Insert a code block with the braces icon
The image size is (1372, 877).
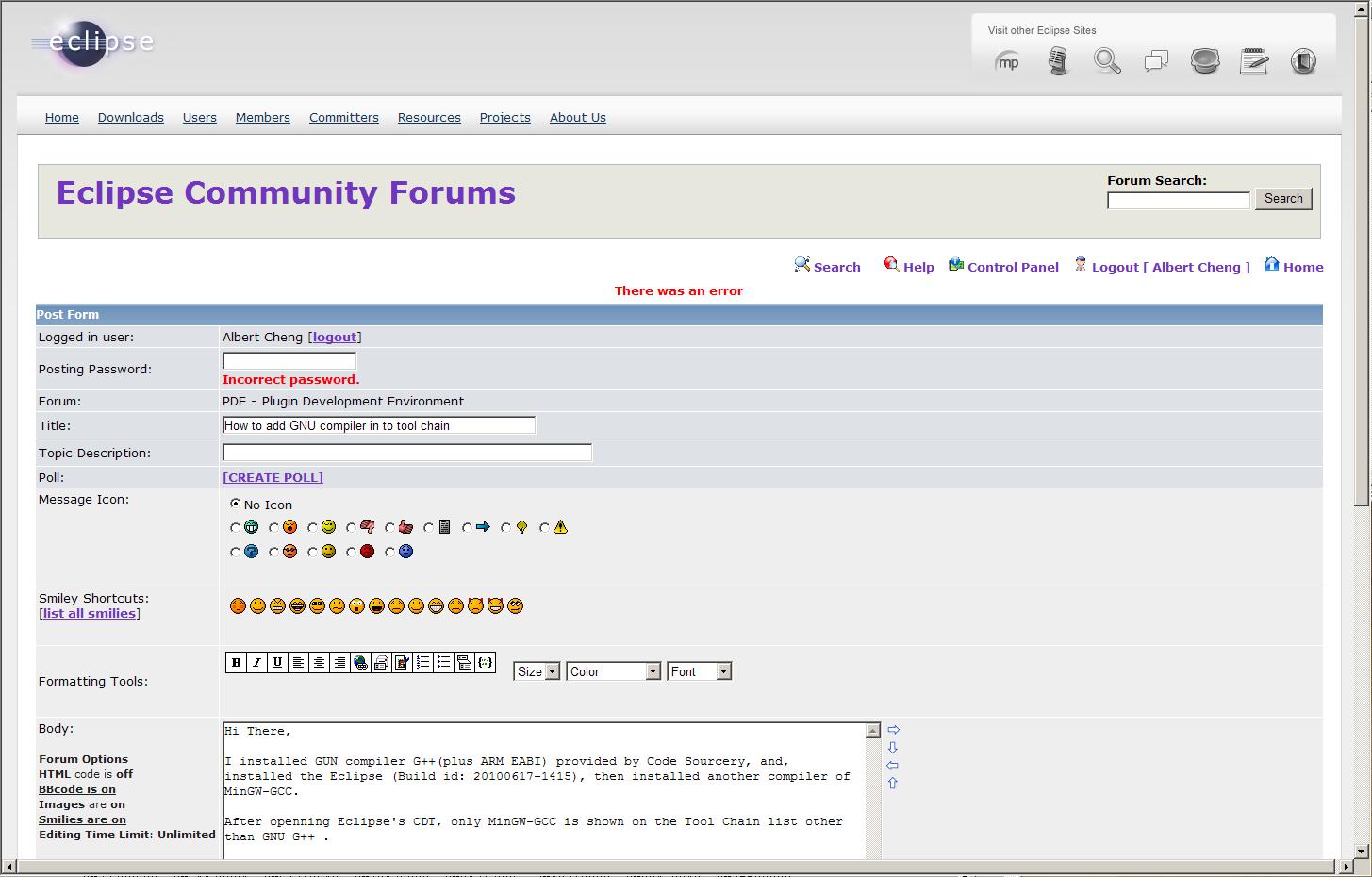point(485,663)
